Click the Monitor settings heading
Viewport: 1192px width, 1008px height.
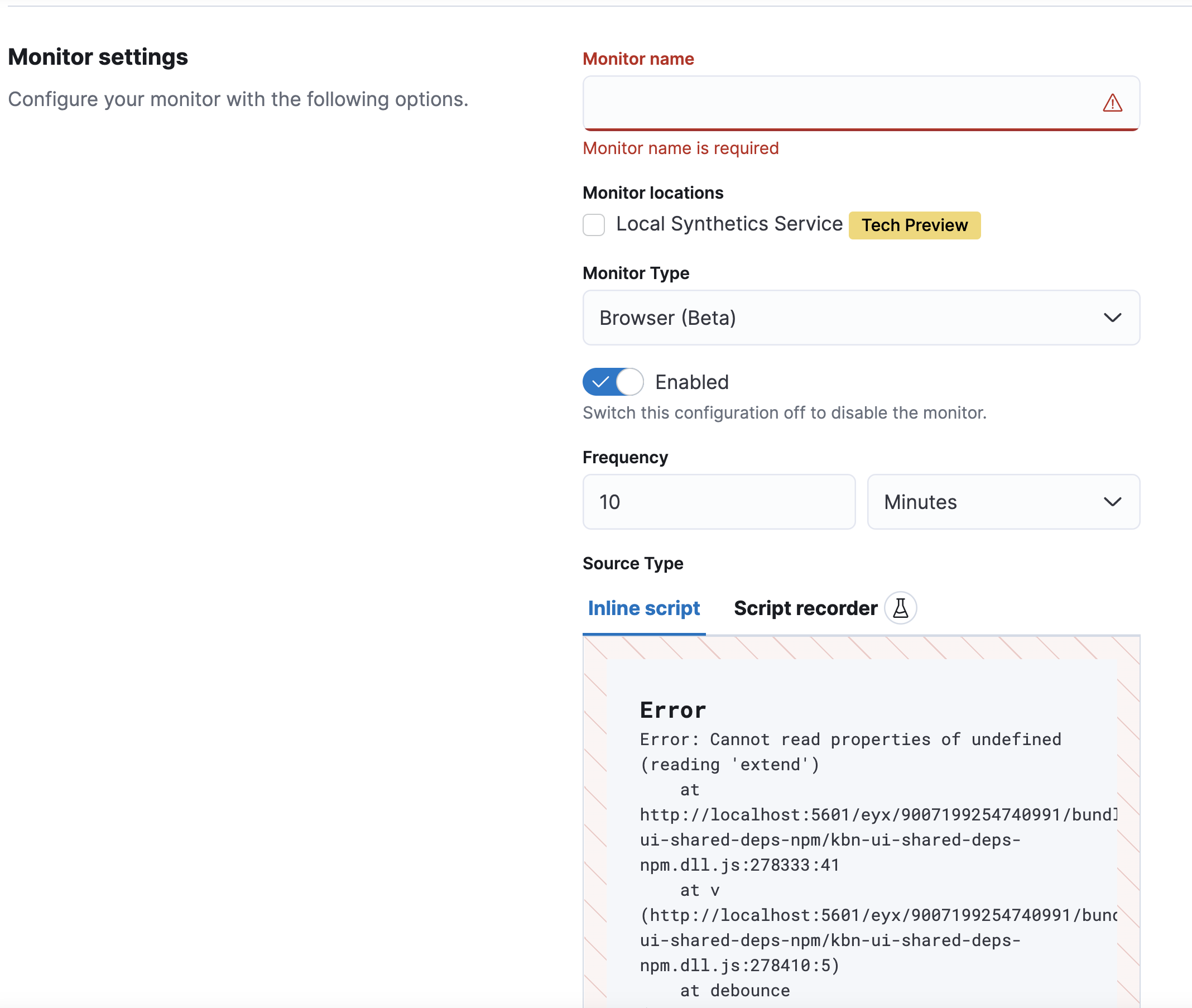click(x=98, y=56)
